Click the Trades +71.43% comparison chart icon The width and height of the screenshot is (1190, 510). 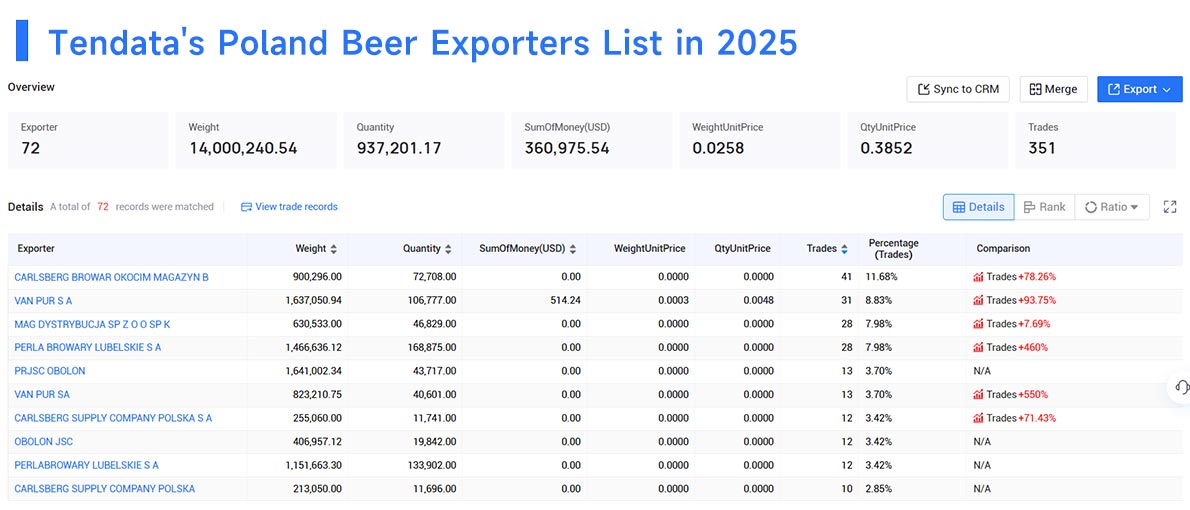[x=978, y=418]
